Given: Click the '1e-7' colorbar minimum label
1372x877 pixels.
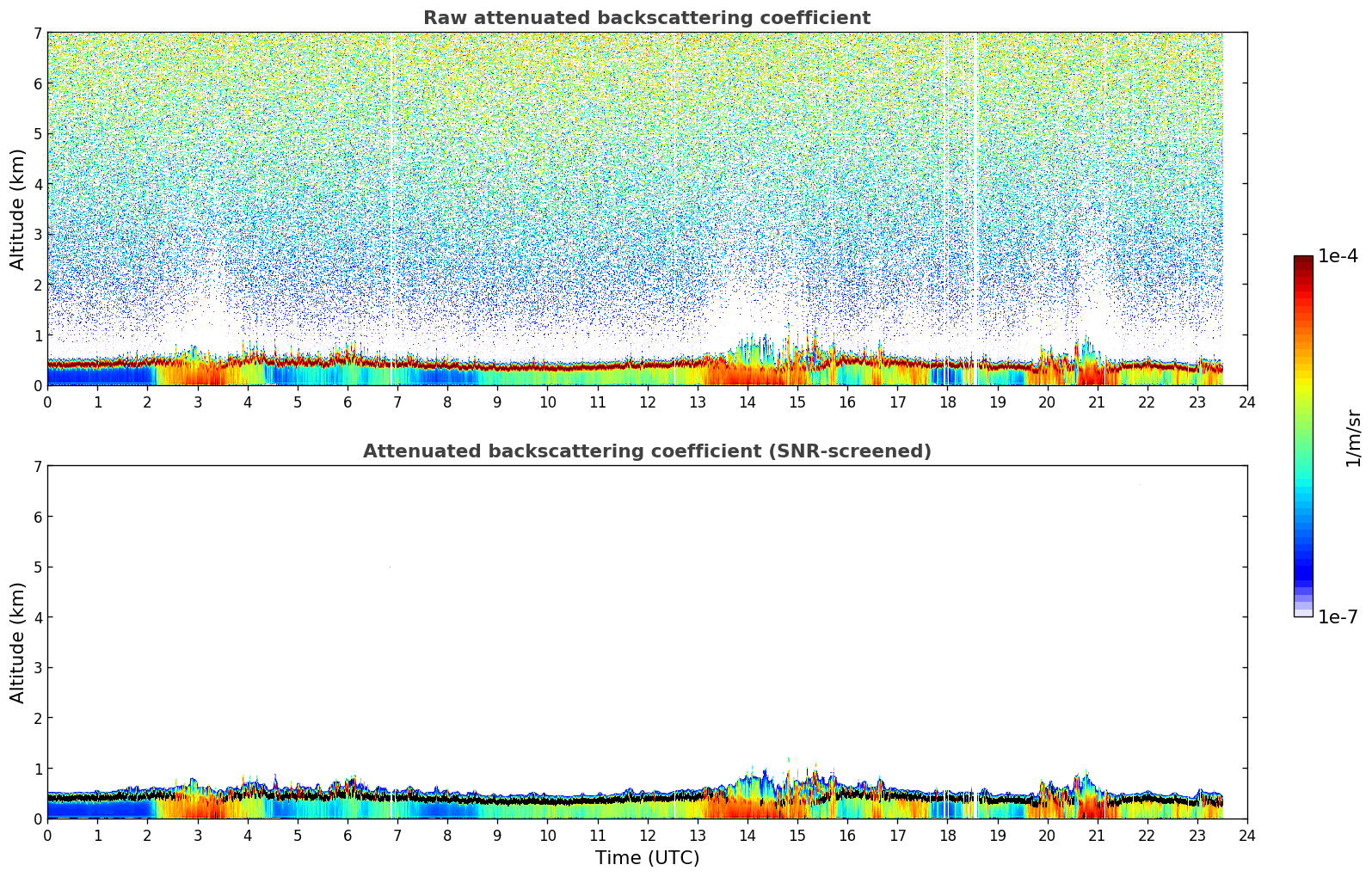Looking at the screenshot, I should click(x=1338, y=617).
